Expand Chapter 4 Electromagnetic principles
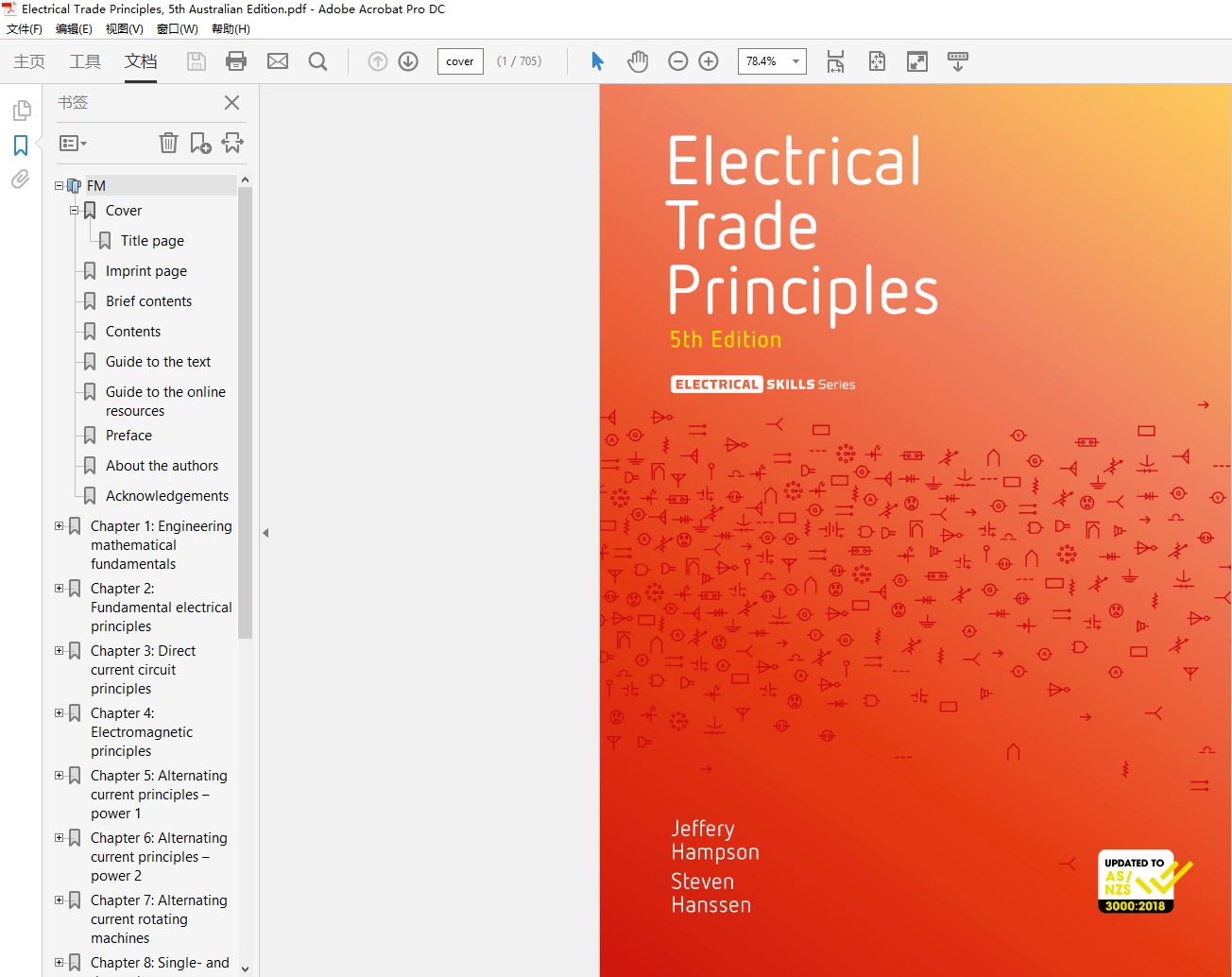 (x=59, y=713)
